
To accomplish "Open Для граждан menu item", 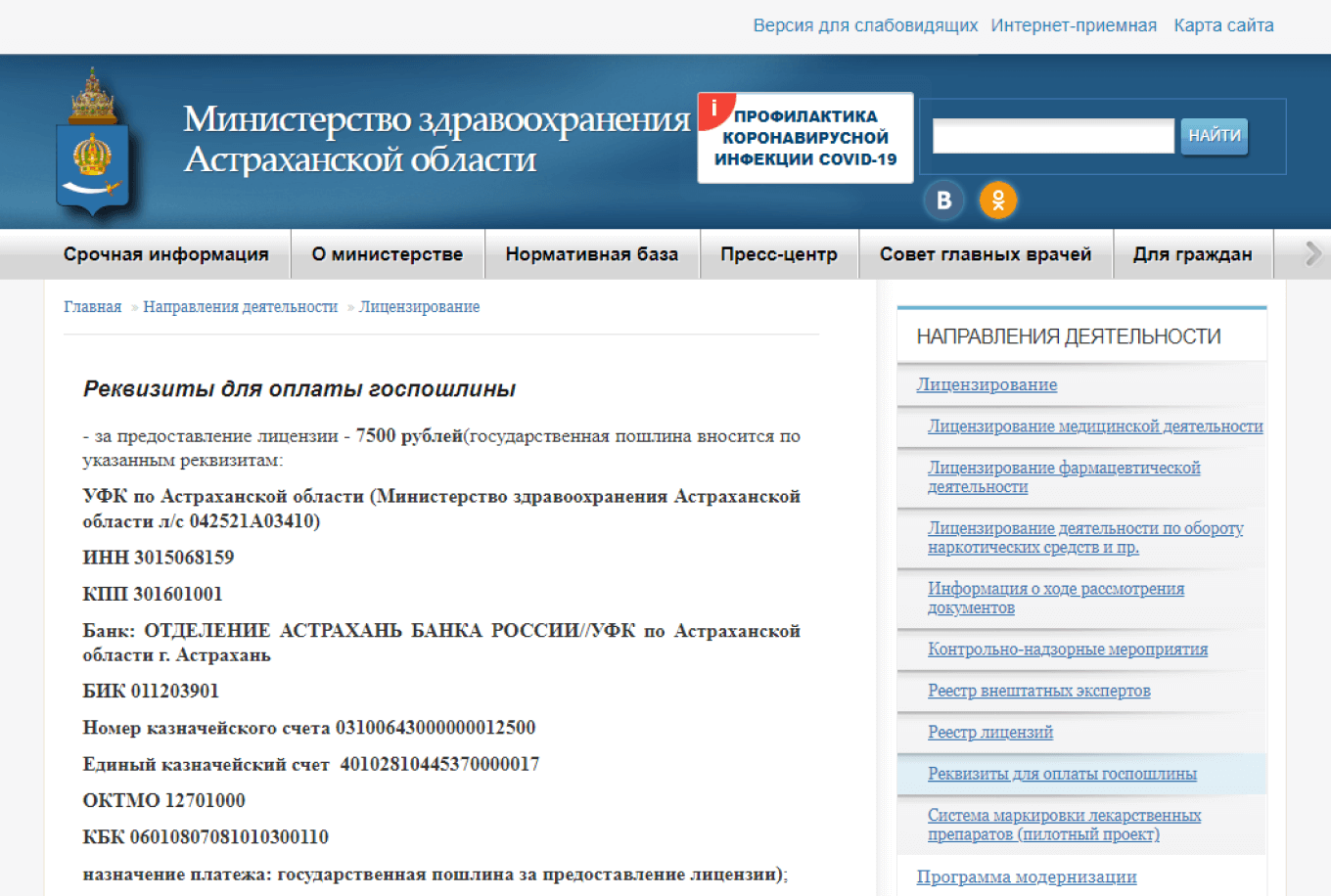I will [x=1193, y=254].
